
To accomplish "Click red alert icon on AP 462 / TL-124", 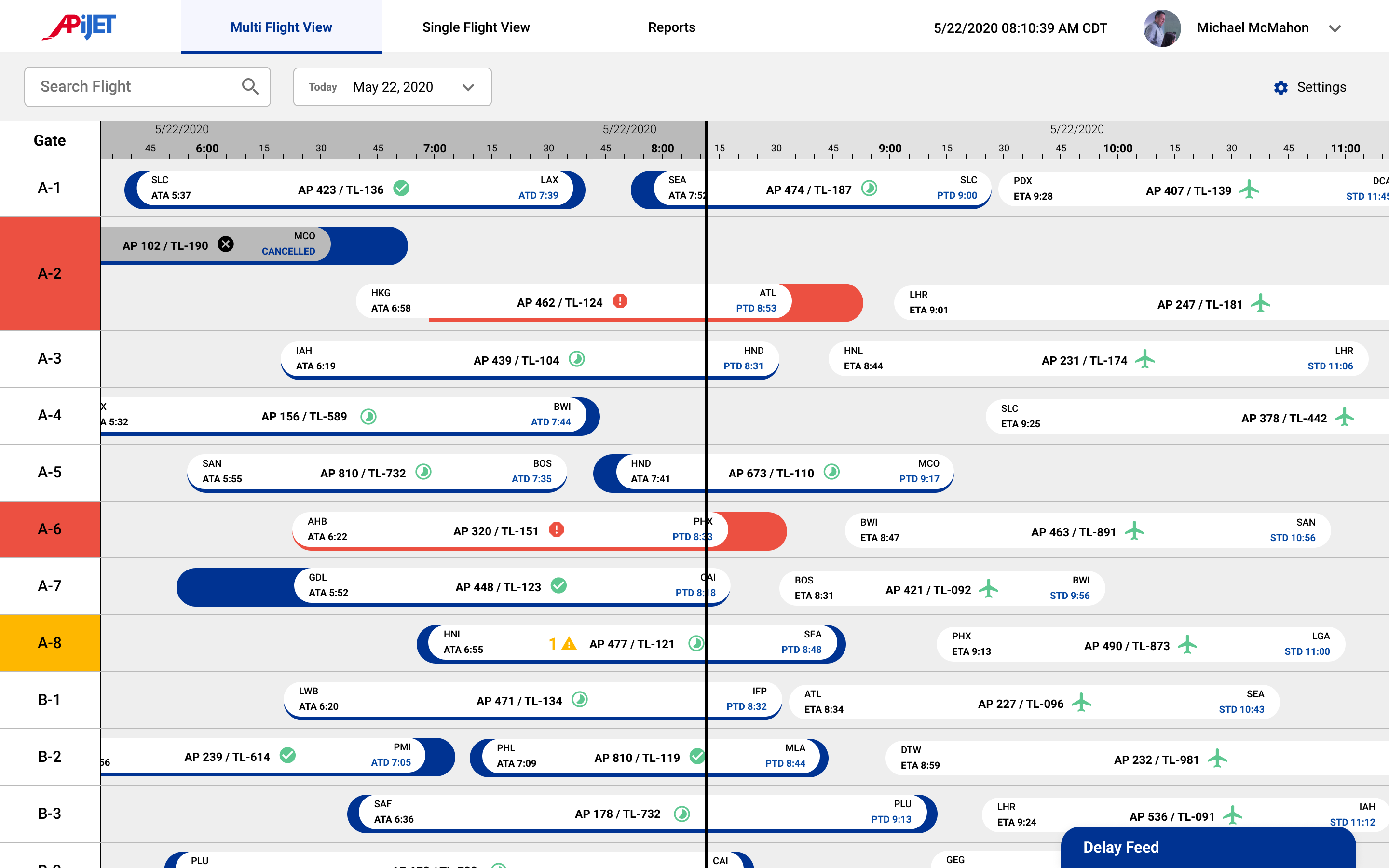I will coord(620,301).
